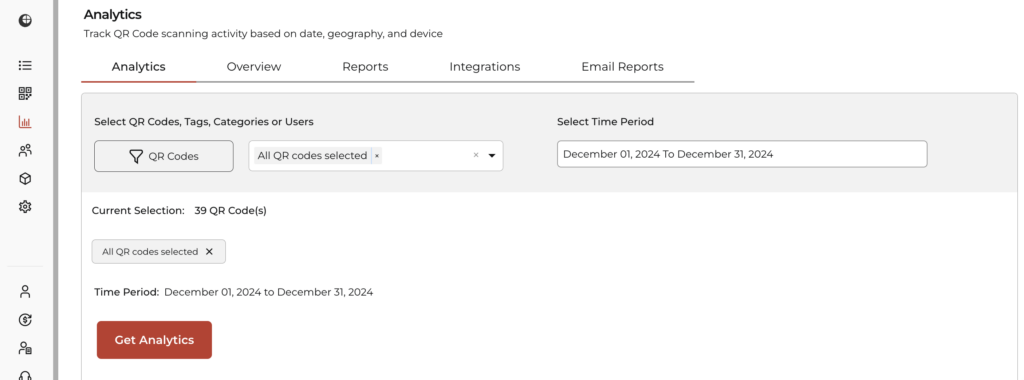The image size is (1024, 380).
Task: Click the 'Select Time Period' label
Action: [605, 121]
